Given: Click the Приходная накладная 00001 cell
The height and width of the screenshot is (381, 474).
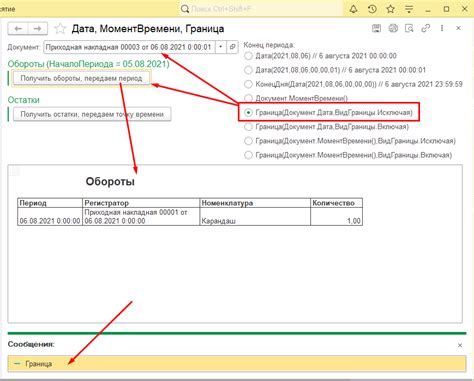Looking at the screenshot, I should (141, 217).
